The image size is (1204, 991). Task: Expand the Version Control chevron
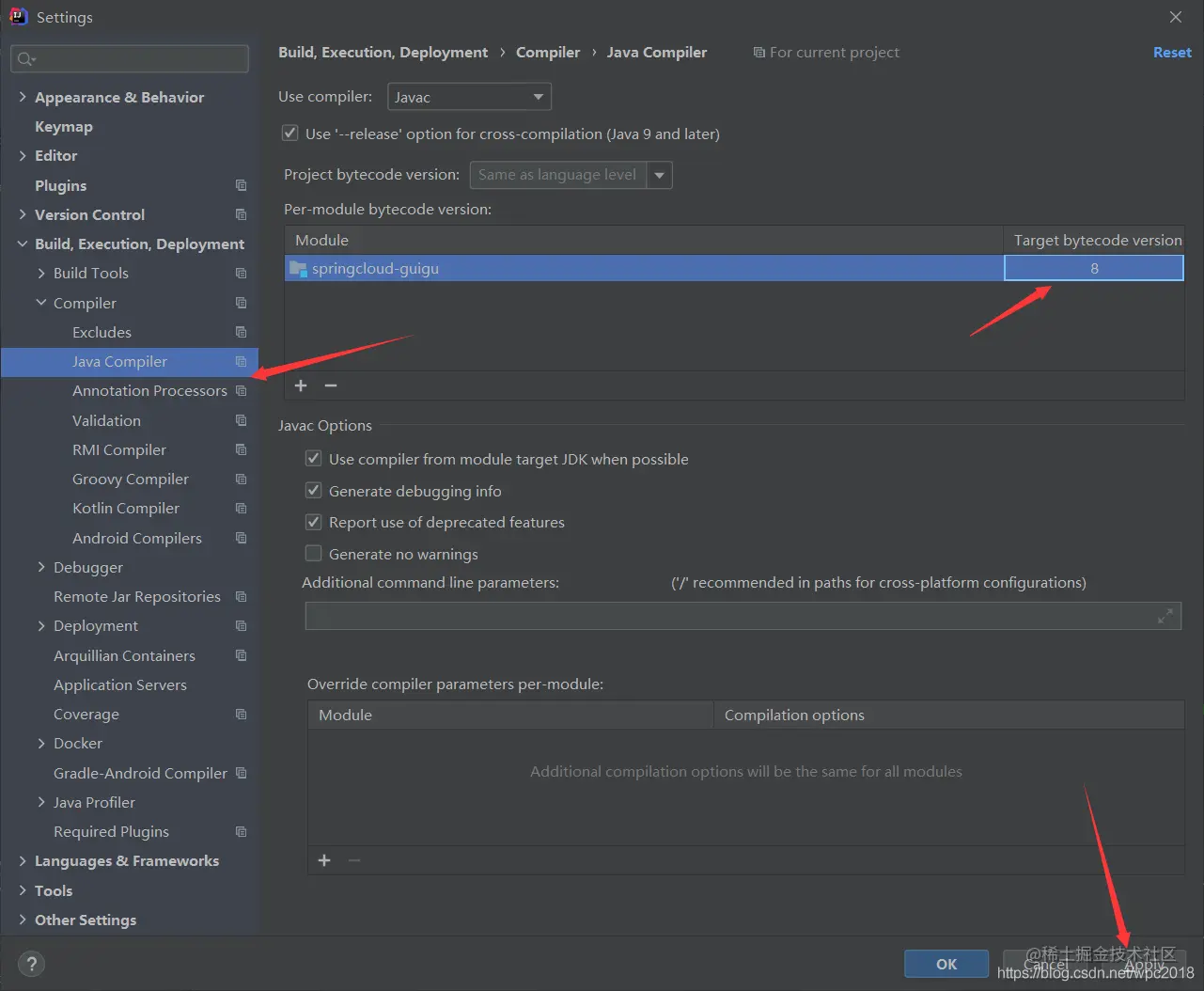pos(23,214)
